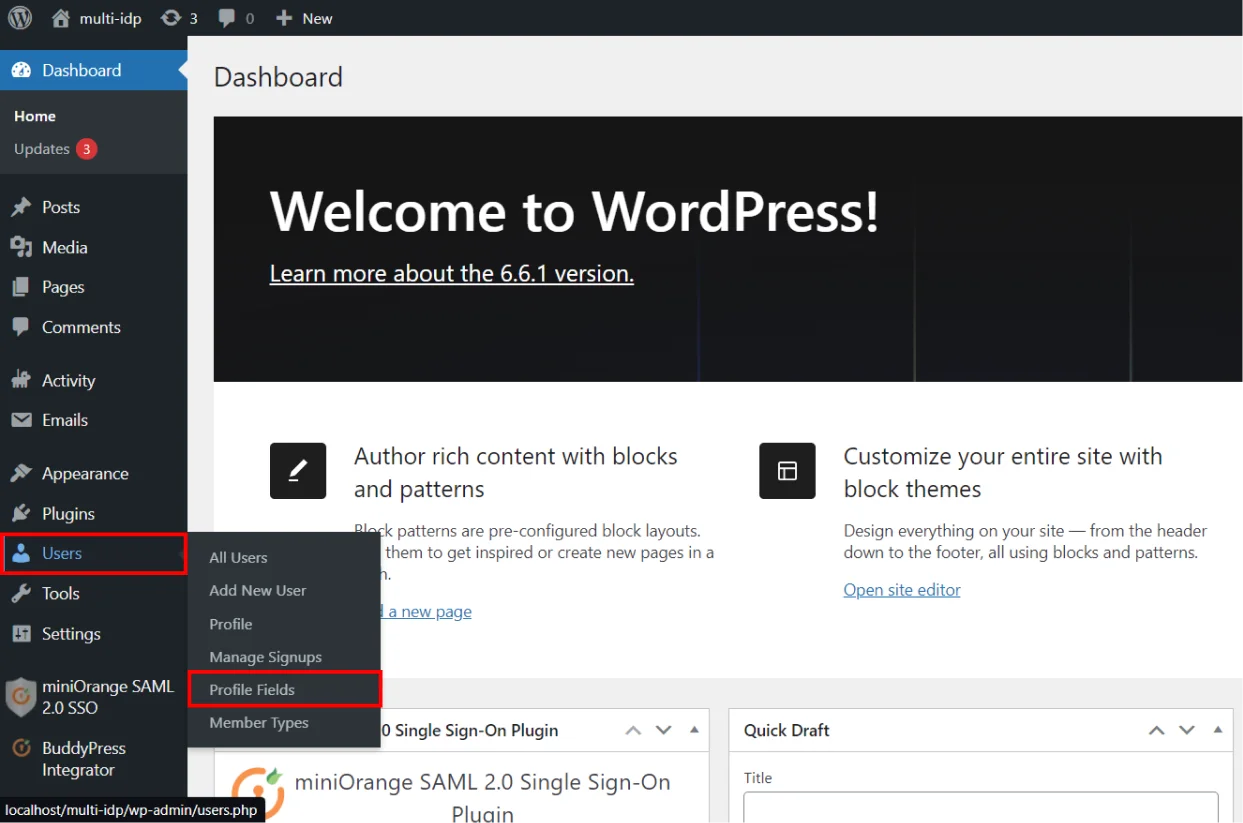The width and height of the screenshot is (1243, 823).
Task: Click the plus icon beside New
Action: pos(284,18)
